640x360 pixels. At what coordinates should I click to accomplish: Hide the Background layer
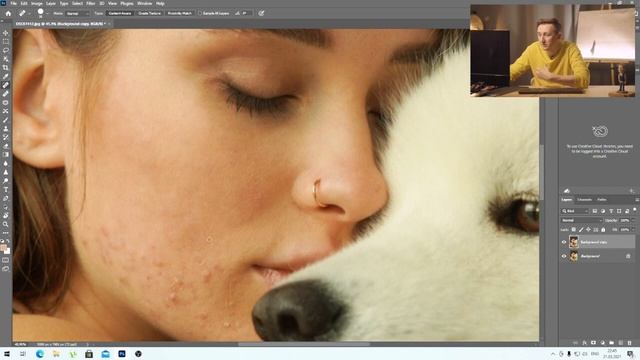point(564,256)
